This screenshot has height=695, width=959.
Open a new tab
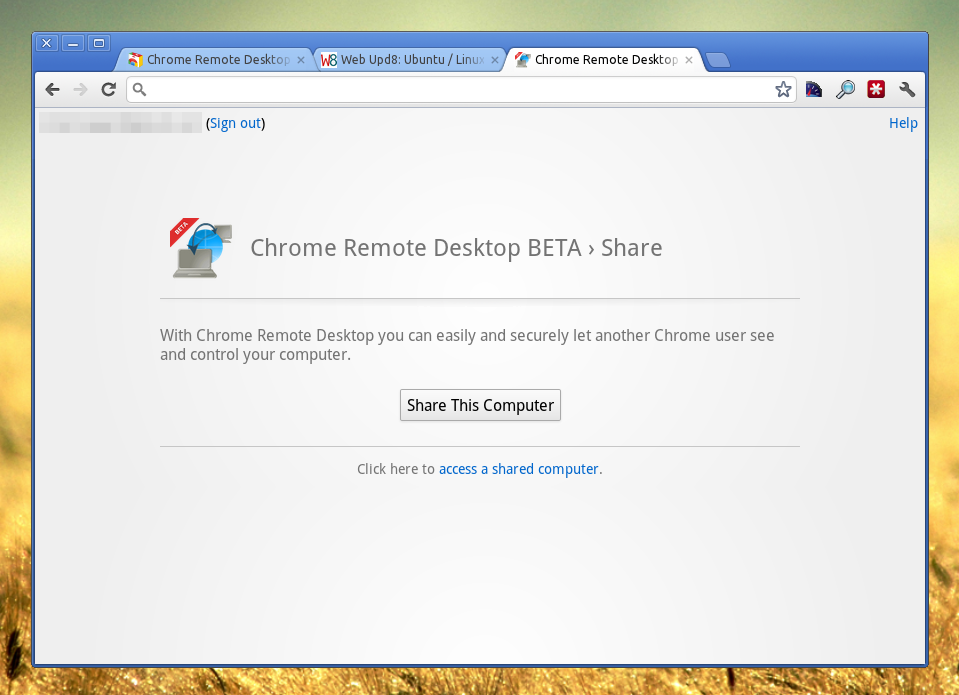coord(717,60)
